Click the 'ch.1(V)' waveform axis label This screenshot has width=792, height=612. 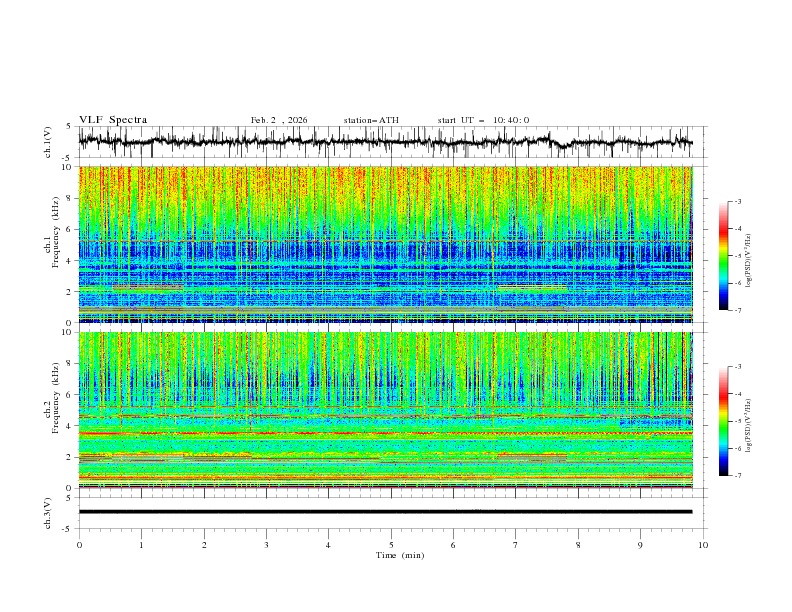pos(48,142)
